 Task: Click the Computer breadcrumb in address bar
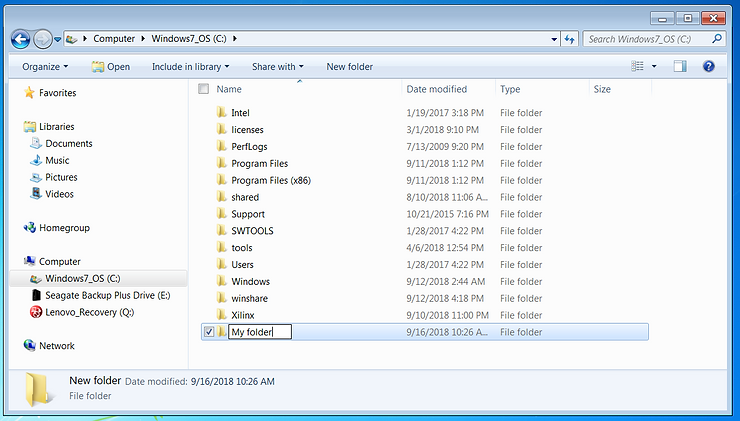[x=114, y=39]
